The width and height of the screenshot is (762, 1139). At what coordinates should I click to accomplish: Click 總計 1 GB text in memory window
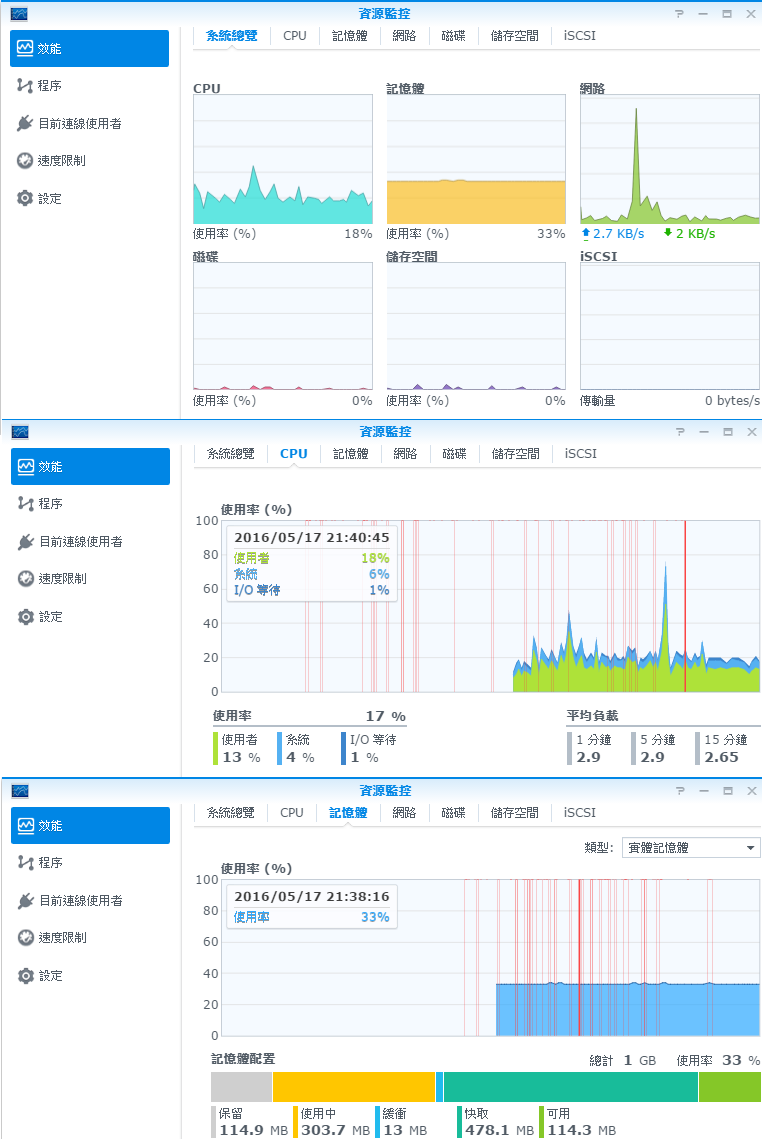click(623, 1061)
